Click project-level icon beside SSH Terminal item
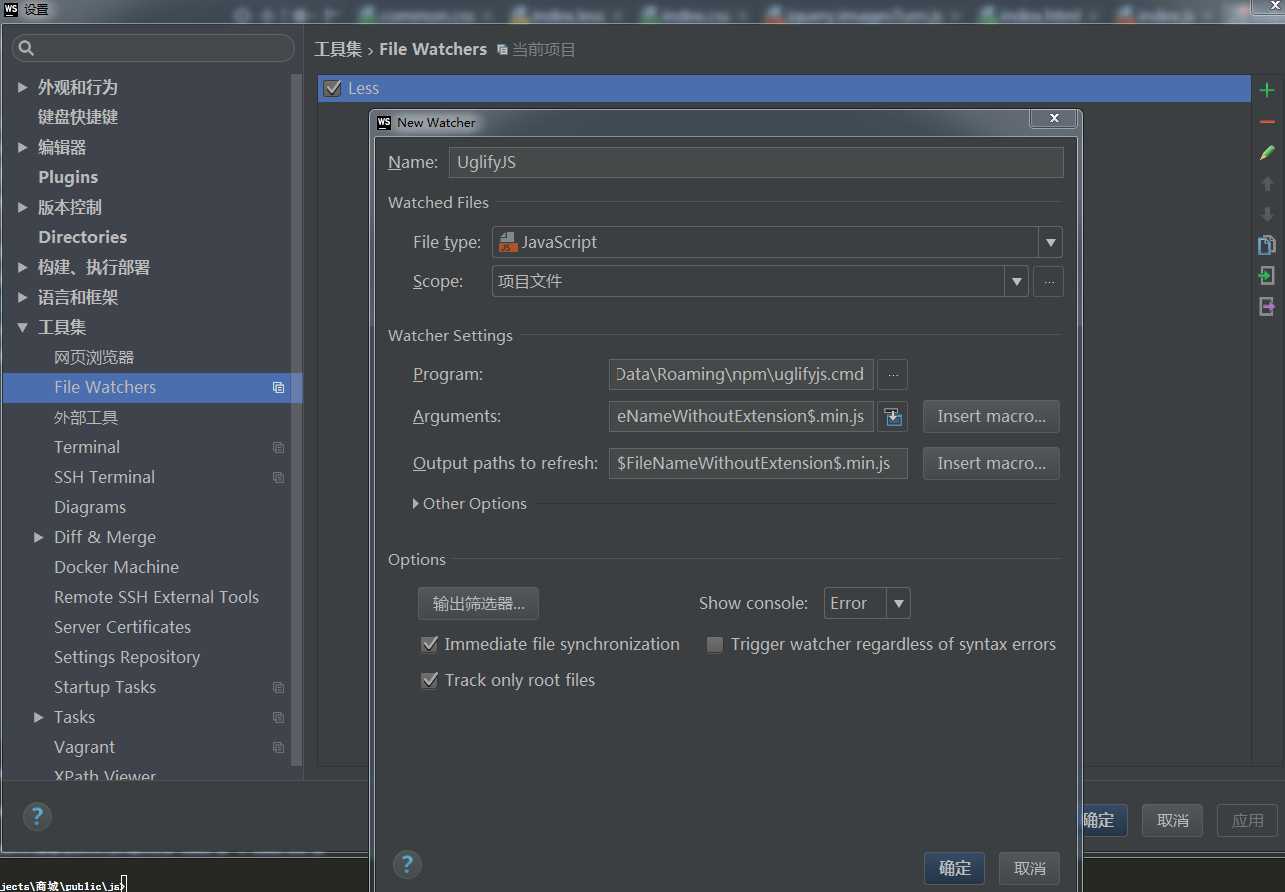This screenshot has height=892, width=1285. pos(278,478)
